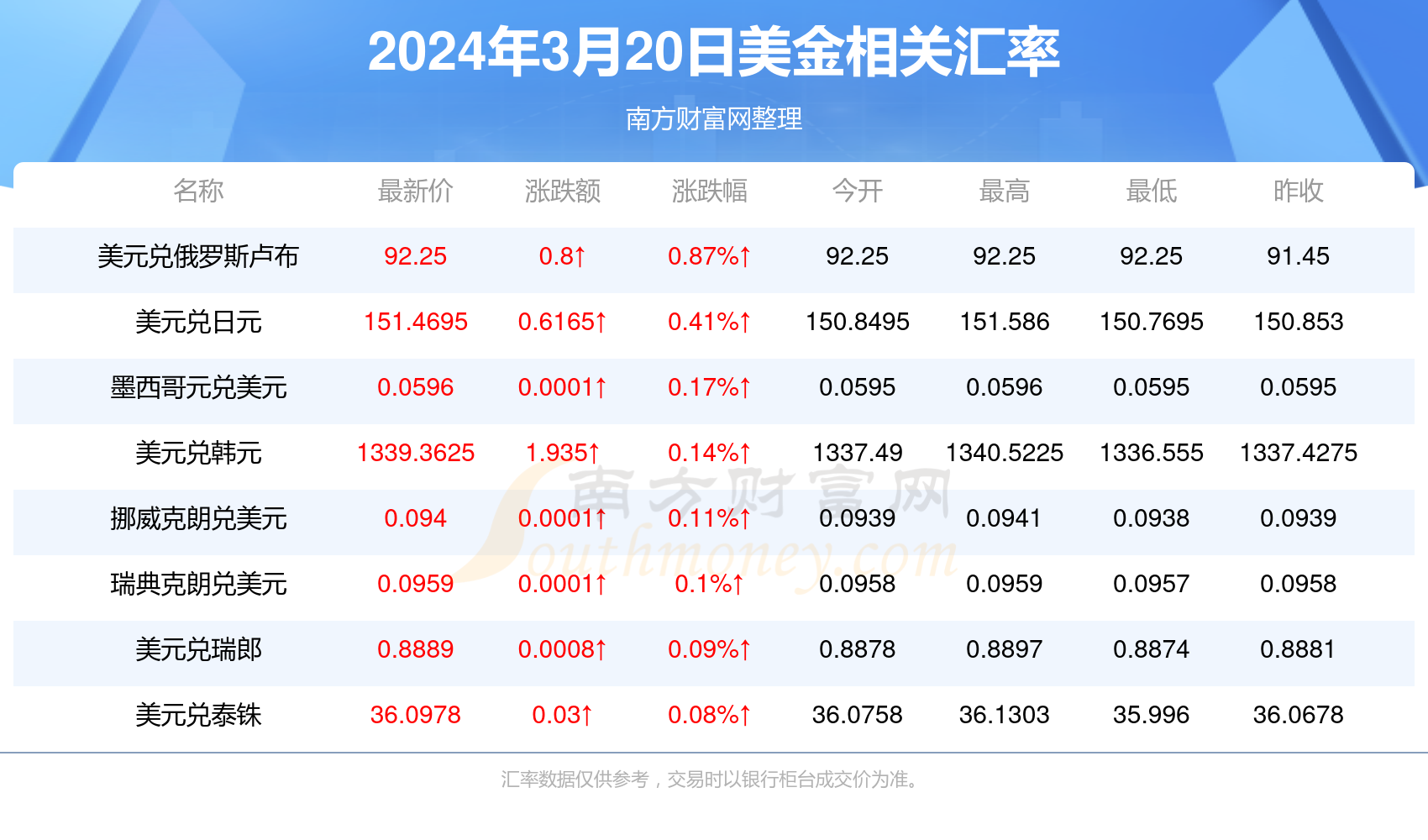The width and height of the screenshot is (1428, 840).
Task: Select the 名称 column header
Action: (198, 191)
